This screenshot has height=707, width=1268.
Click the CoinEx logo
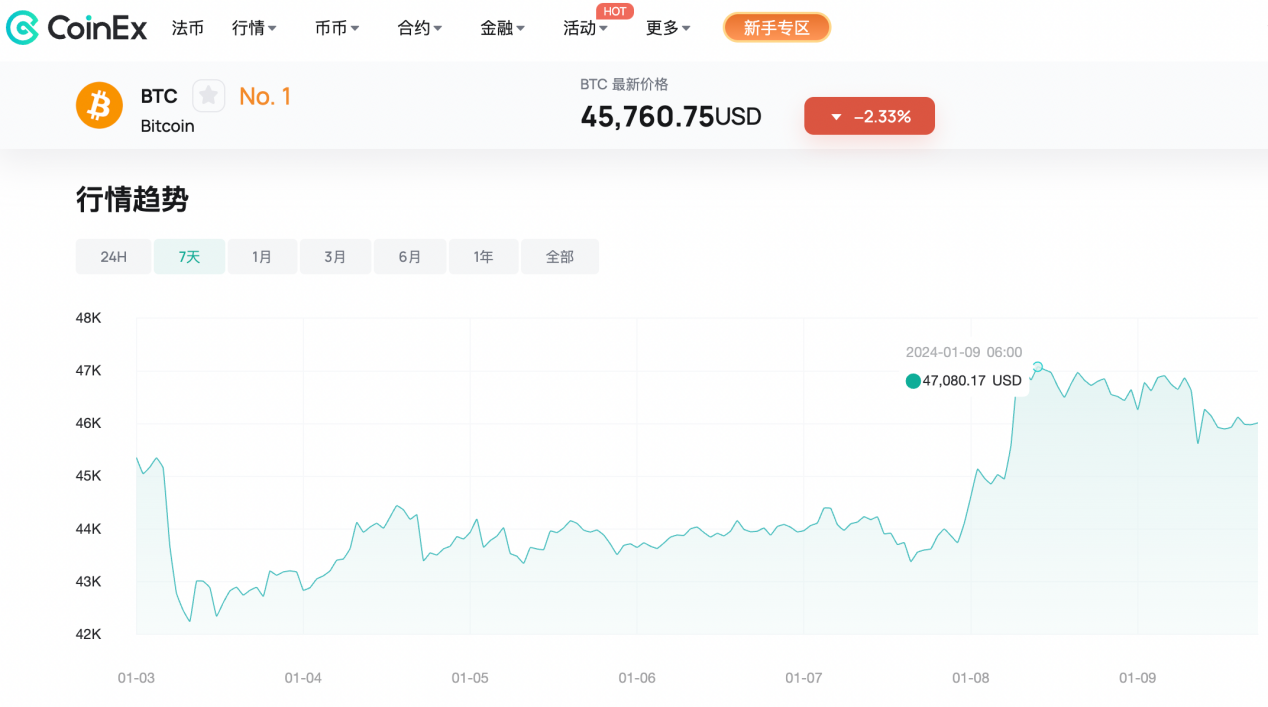click(76, 28)
